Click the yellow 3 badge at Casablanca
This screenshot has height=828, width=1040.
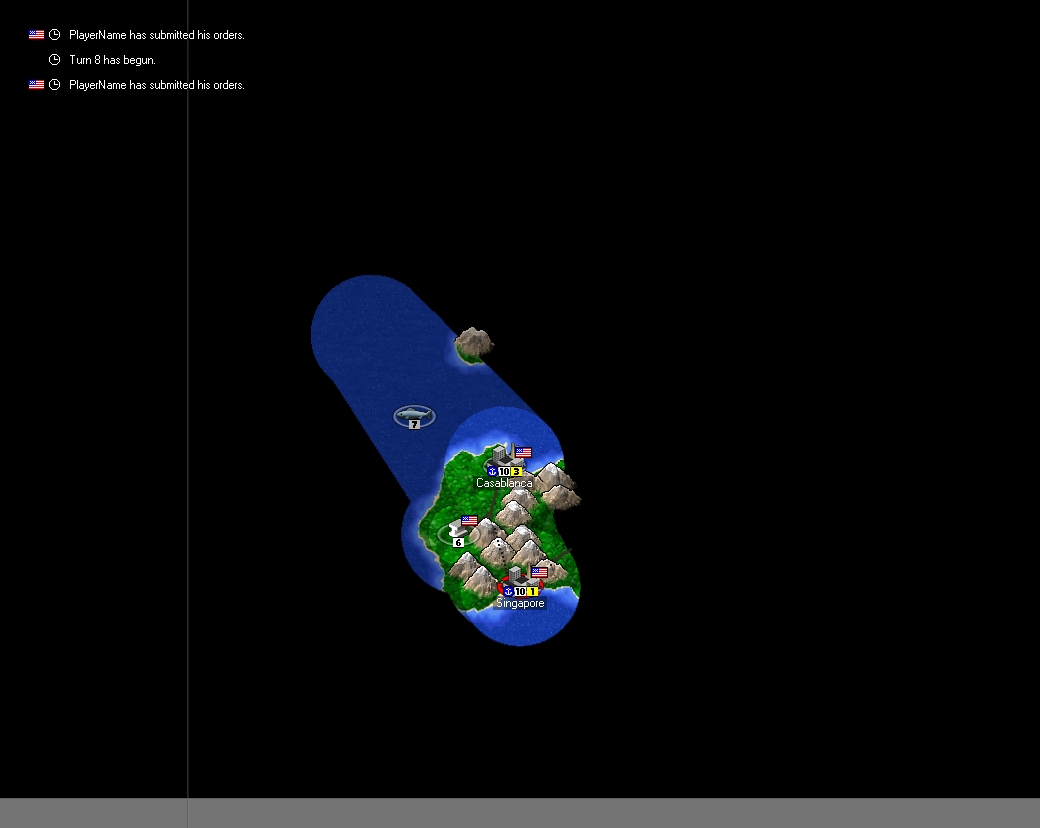point(517,471)
